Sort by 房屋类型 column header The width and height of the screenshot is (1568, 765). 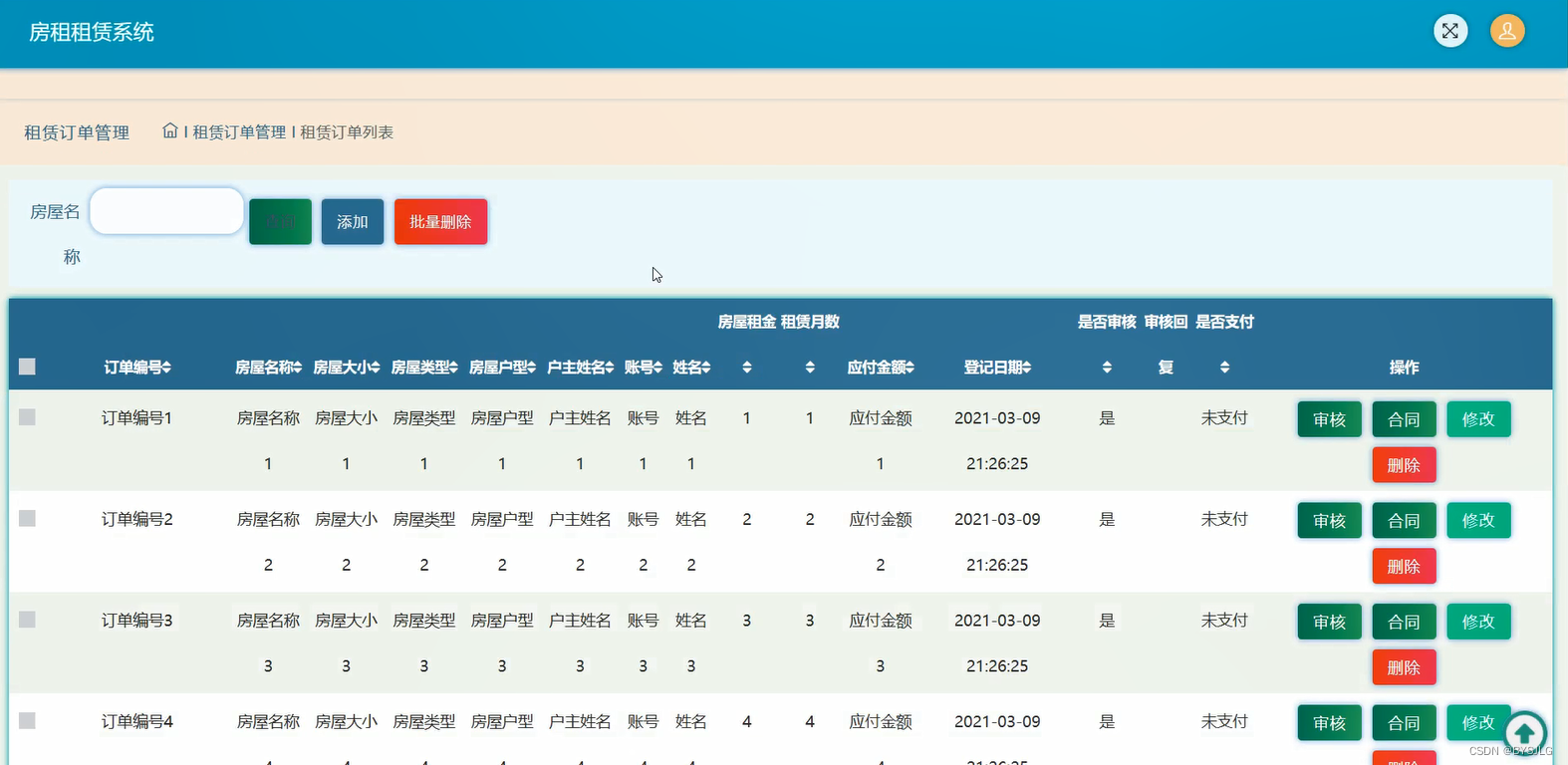pyautogui.click(x=424, y=368)
